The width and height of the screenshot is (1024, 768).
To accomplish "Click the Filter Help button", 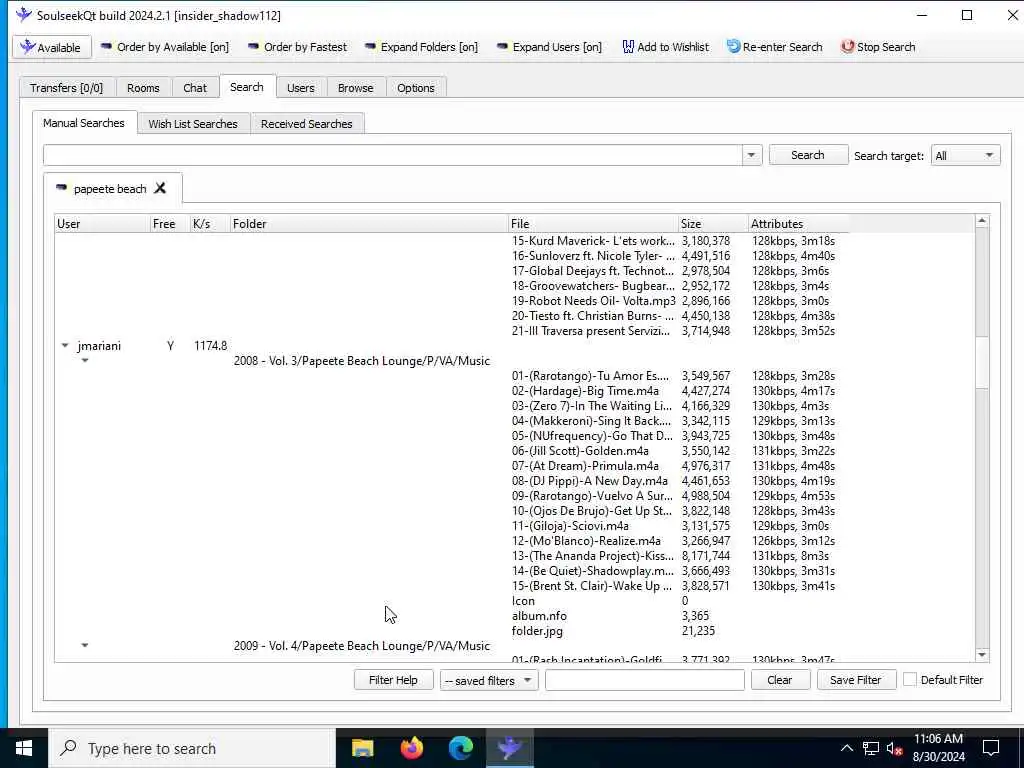I will 393,680.
